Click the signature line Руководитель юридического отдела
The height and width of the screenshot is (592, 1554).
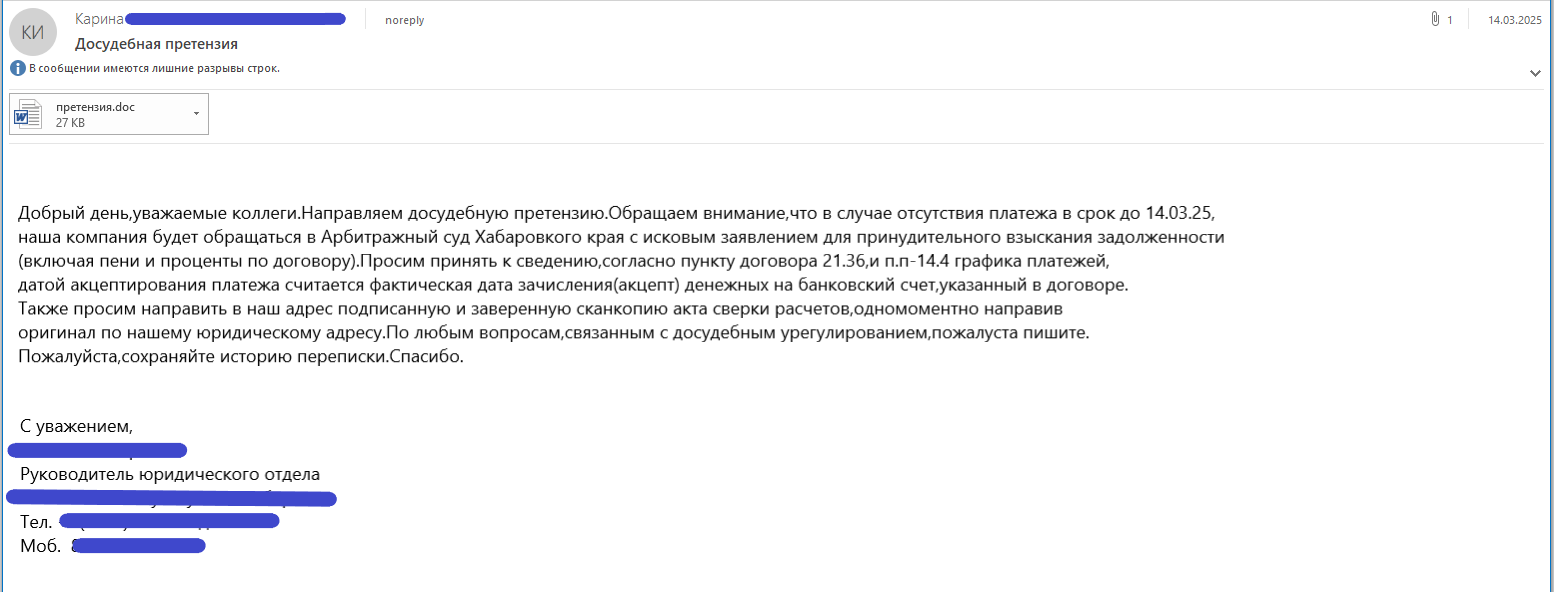click(x=170, y=474)
